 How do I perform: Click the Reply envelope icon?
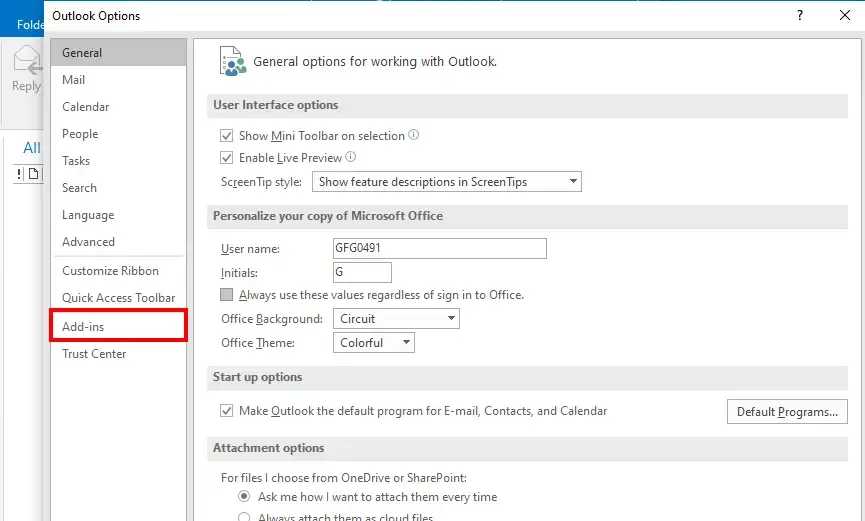(x=25, y=62)
